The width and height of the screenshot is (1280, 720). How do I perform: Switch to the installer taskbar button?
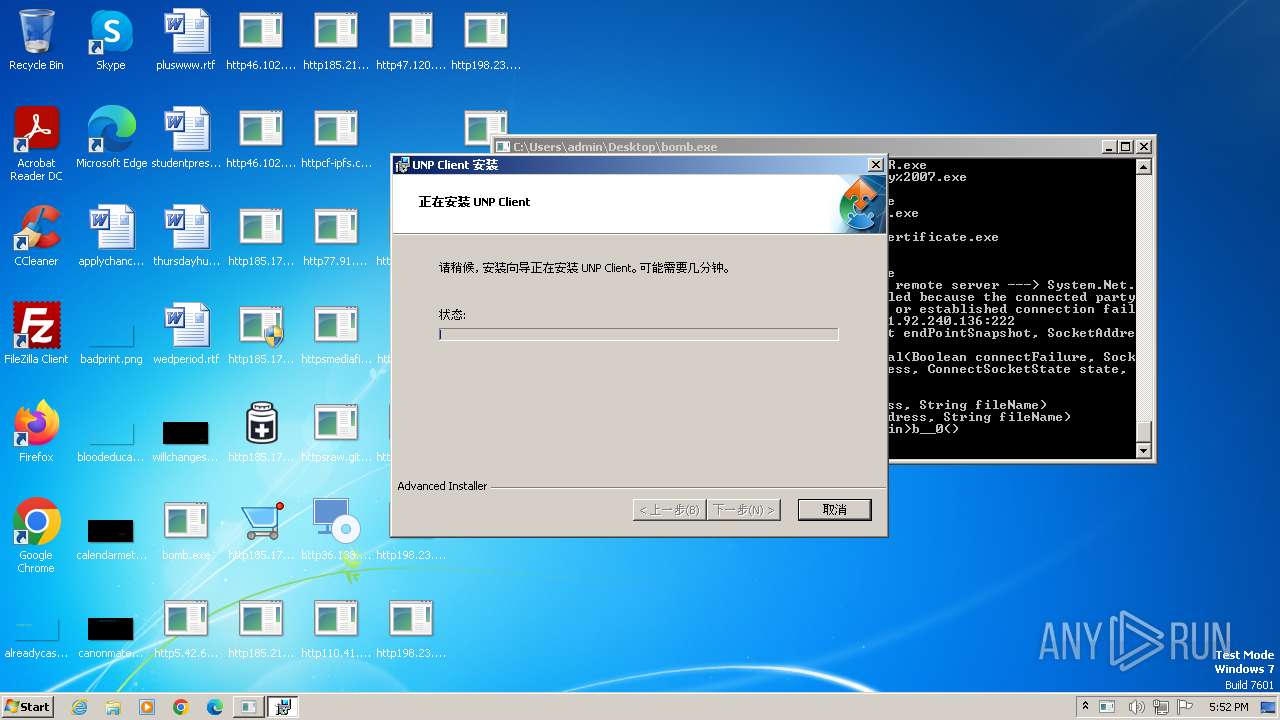[282, 707]
